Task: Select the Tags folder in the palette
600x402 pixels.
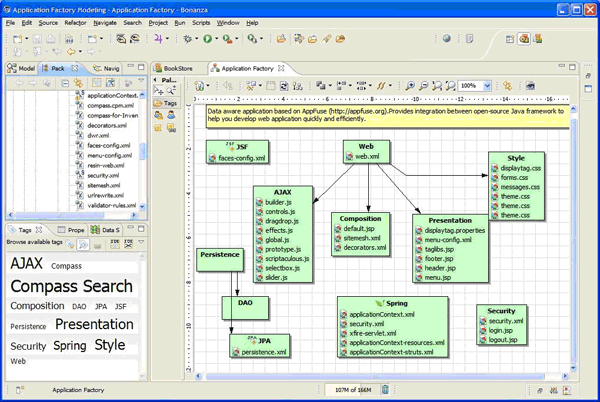Action: [x=167, y=103]
